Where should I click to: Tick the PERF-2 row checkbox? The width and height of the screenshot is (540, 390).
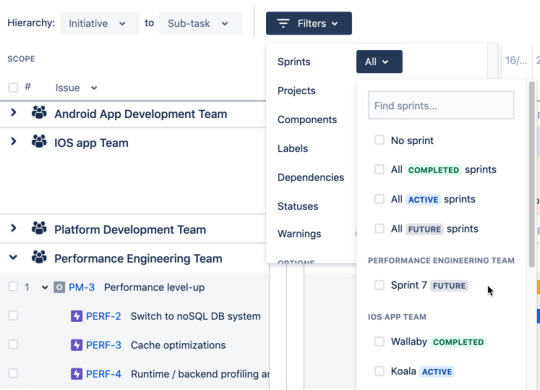click(13, 316)
